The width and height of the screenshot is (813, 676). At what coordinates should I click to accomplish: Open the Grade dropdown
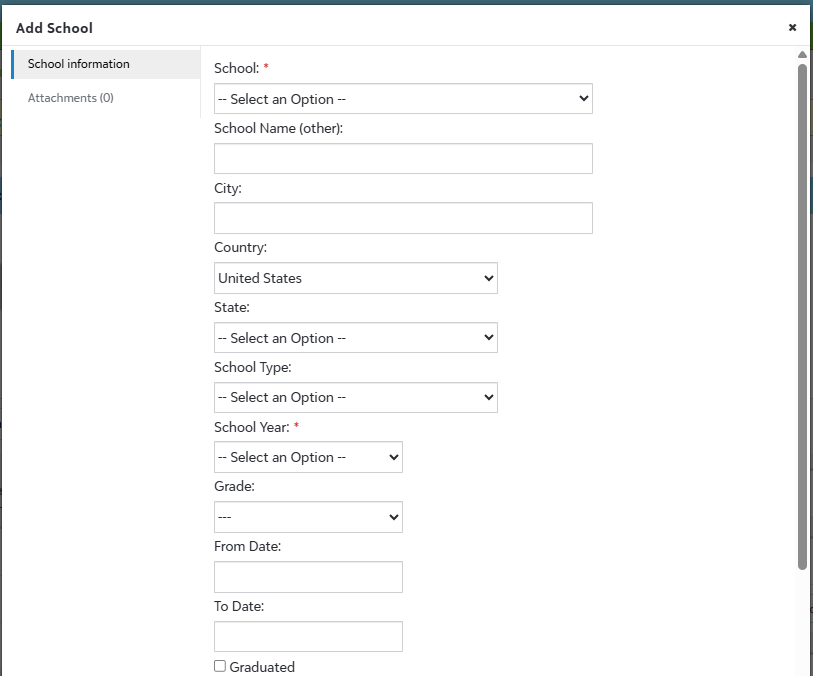tap(308, 517)
